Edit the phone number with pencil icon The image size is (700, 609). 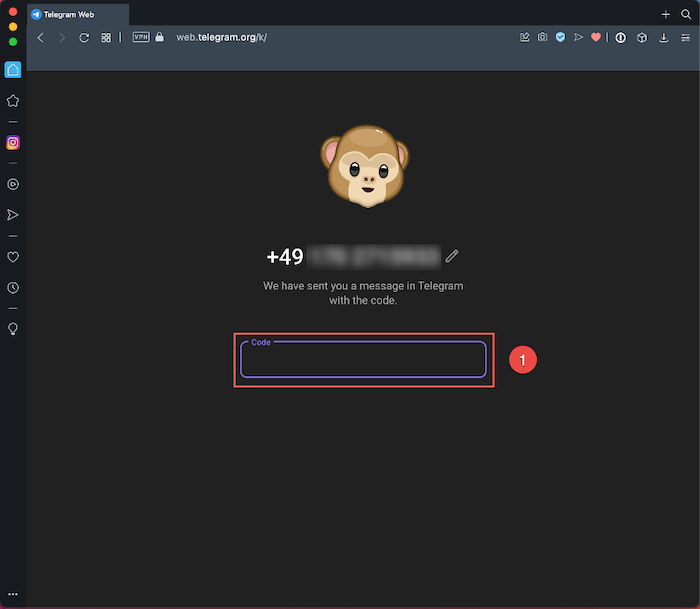[452, 256]
